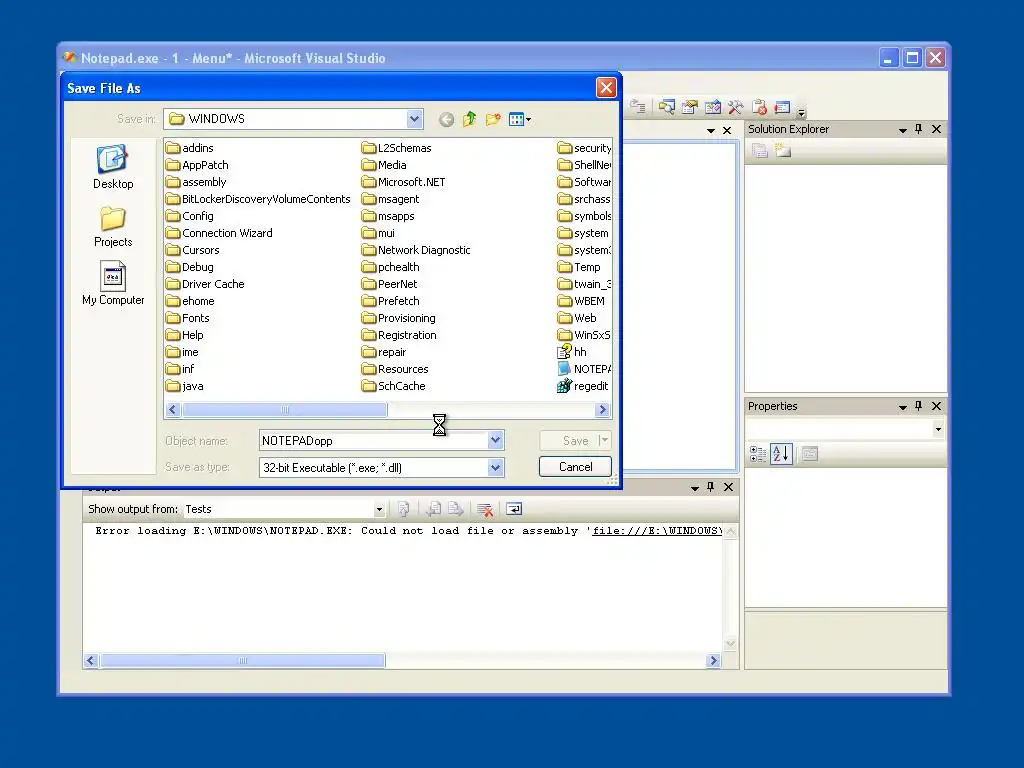Click the Save button
The width and height of the screenshot is (1024, 768).
[x=575, y=441]
